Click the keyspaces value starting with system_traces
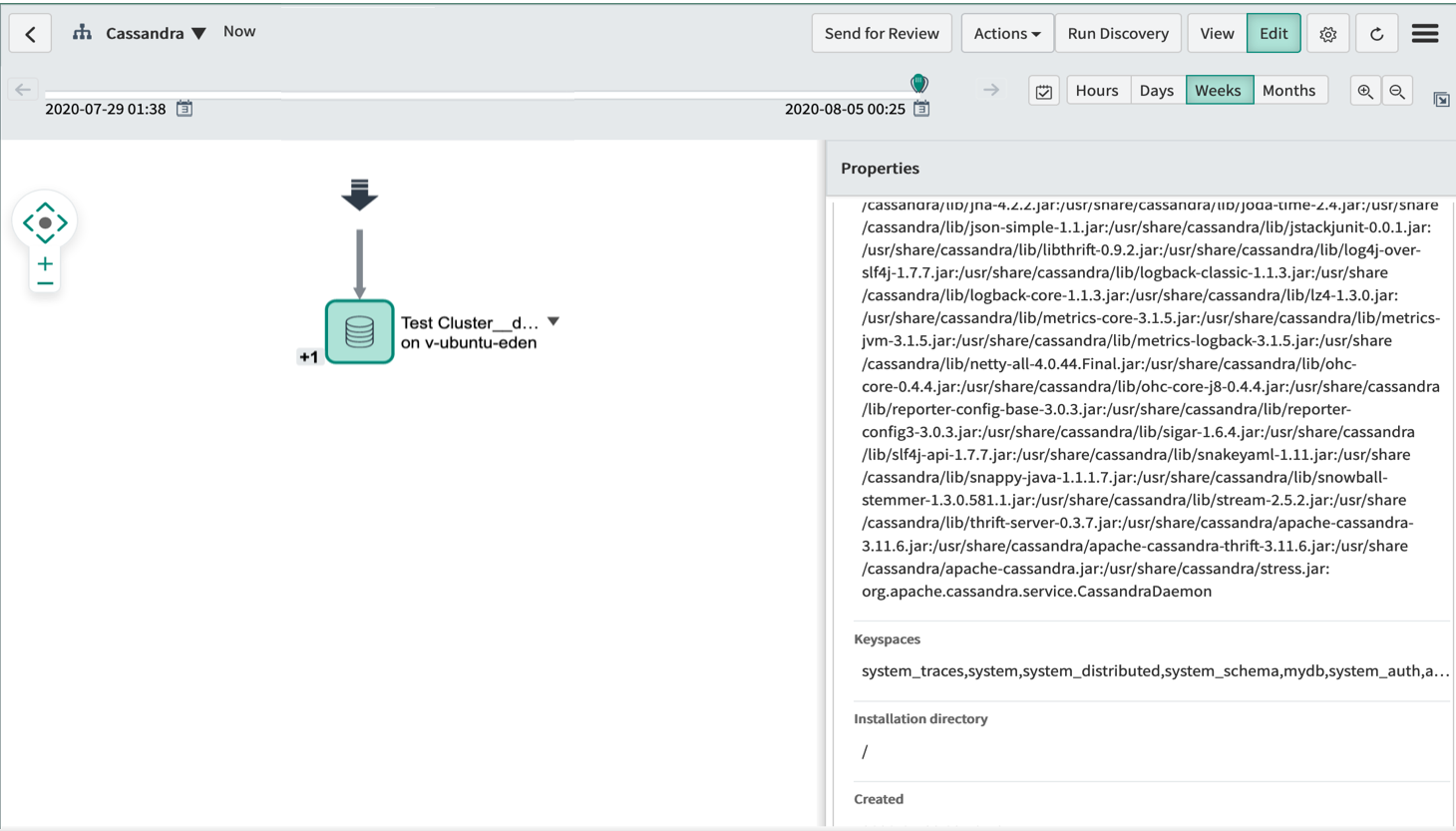 [1155, 671]
